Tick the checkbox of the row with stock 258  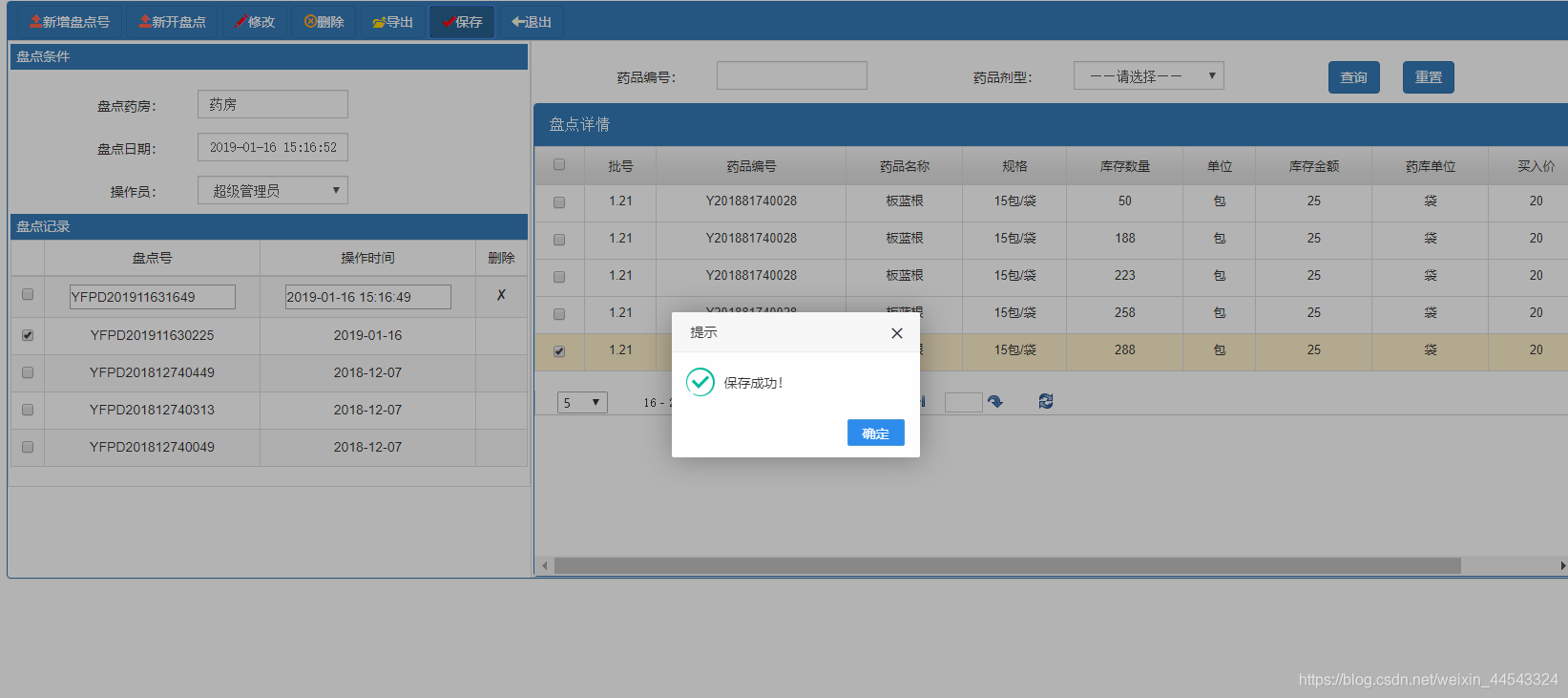tap(559, 314)
